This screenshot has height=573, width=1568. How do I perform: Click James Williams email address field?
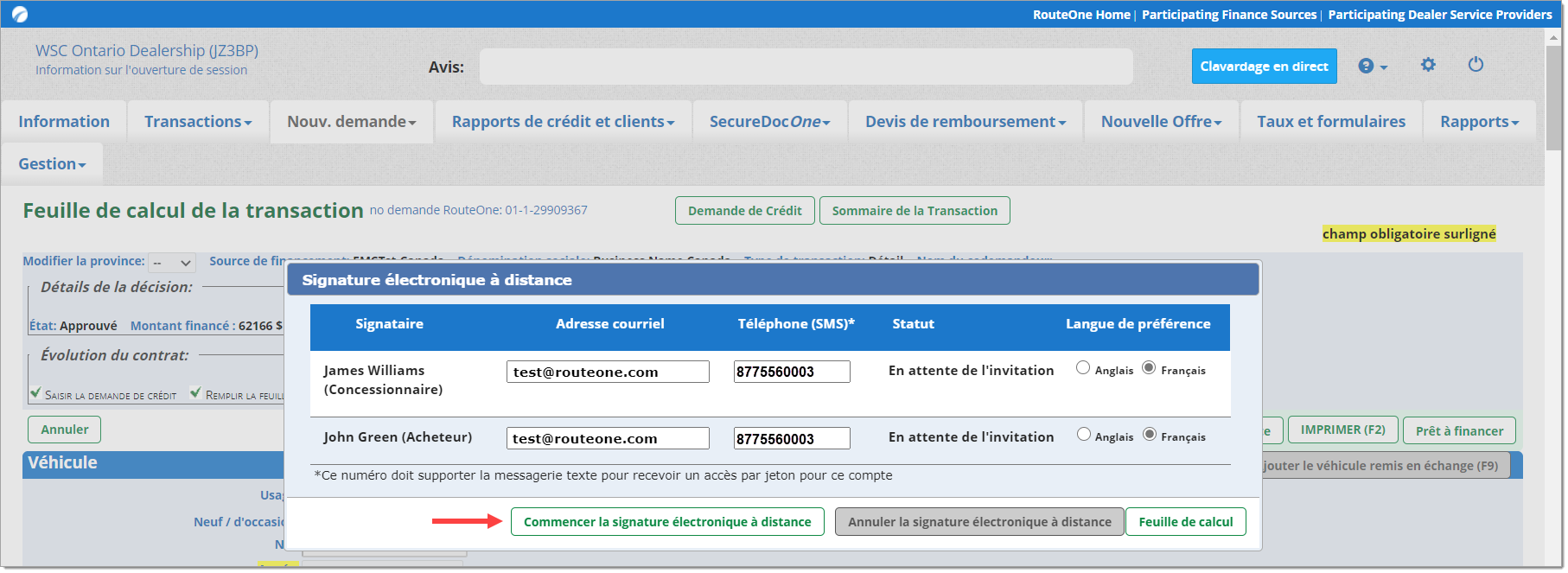click(608, 372)
